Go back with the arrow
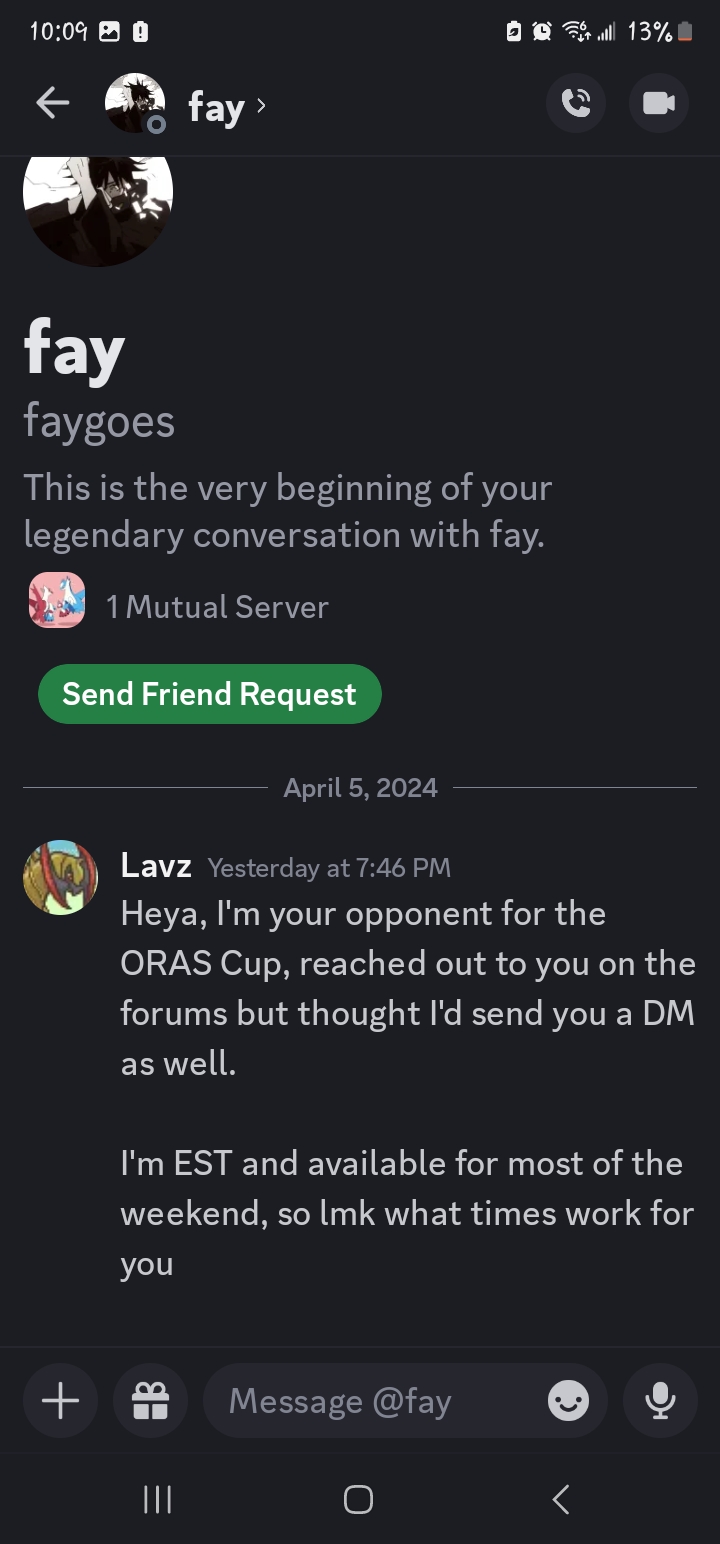720x1544 pixels. [x=52, y=103]
